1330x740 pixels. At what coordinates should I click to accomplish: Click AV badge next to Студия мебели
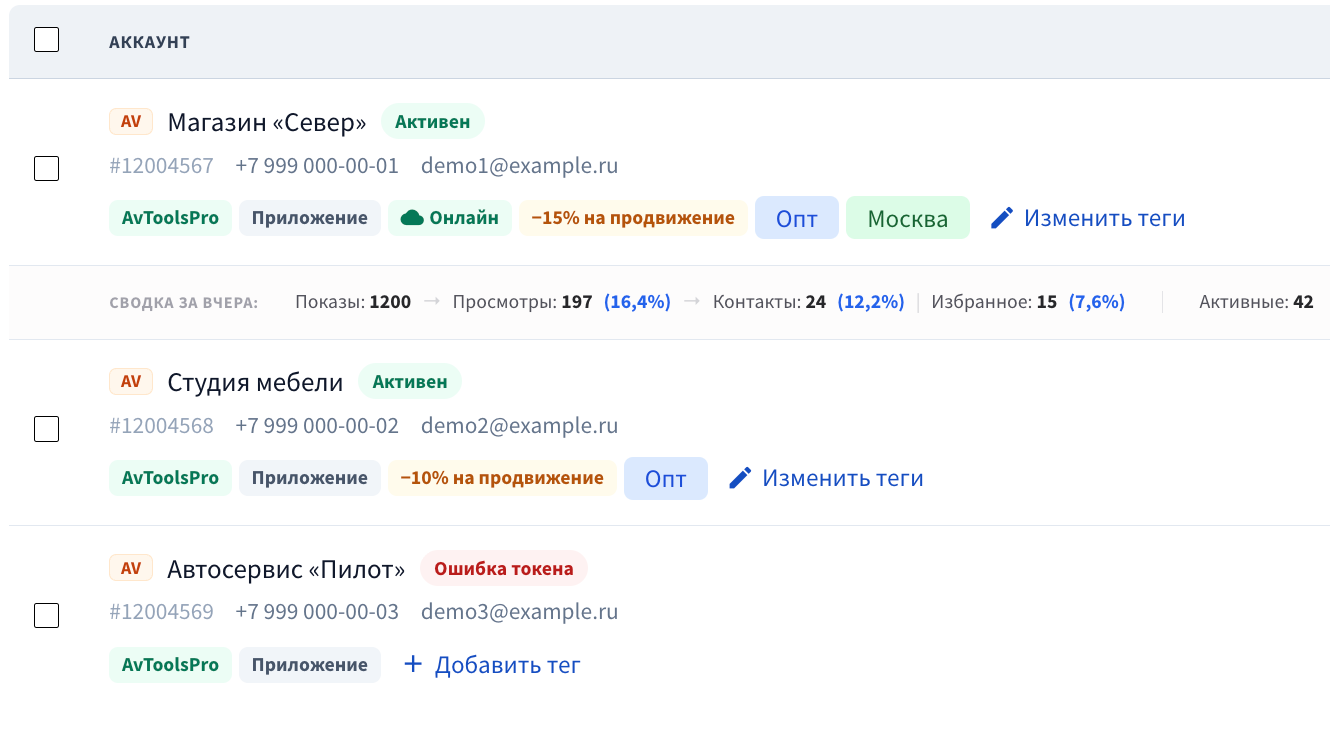tap(131, 381)
